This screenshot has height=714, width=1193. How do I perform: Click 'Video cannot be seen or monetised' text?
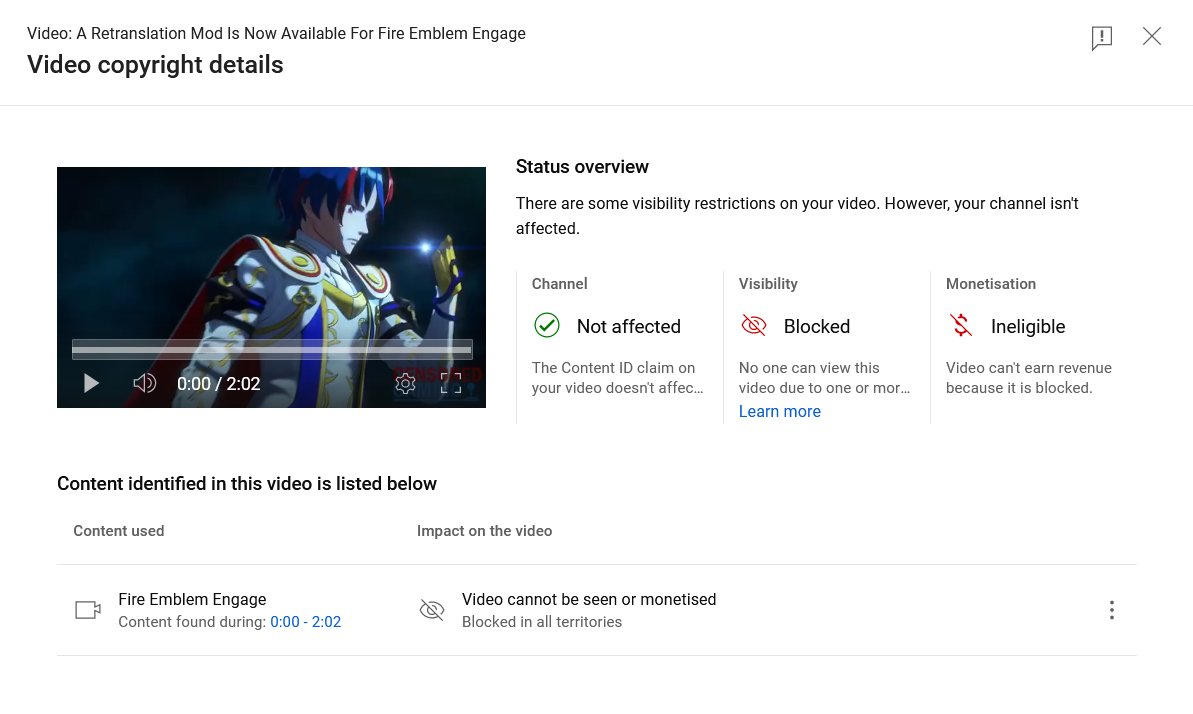589,599
